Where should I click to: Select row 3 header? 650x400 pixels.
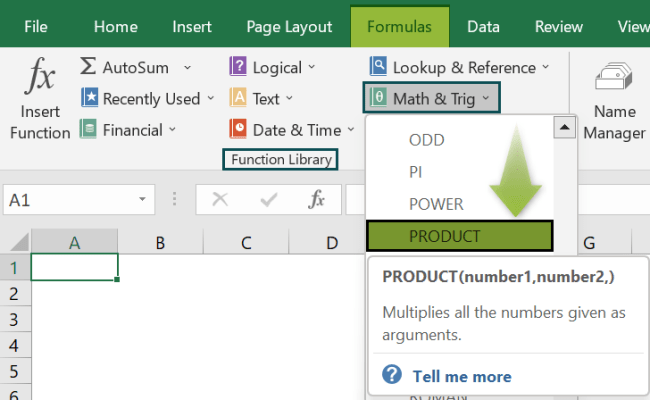click(15, 319)
